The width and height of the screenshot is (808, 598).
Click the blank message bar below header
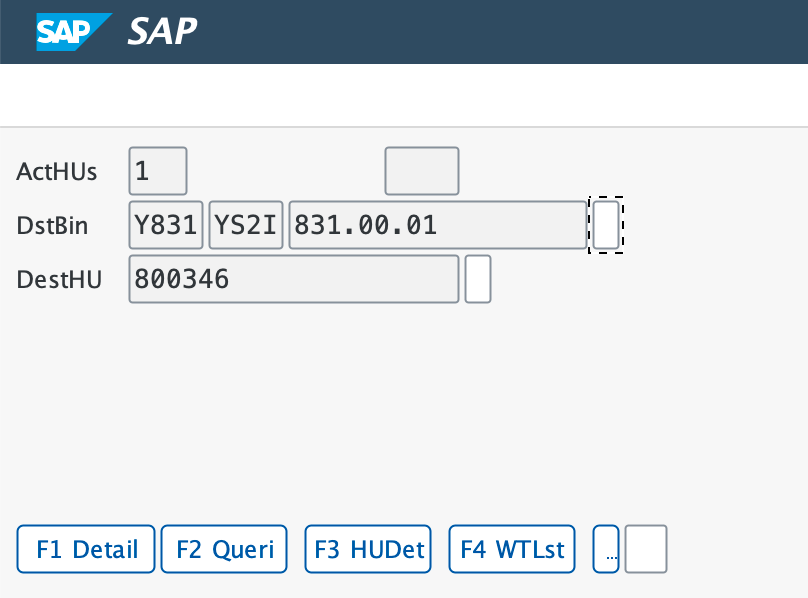404,96
